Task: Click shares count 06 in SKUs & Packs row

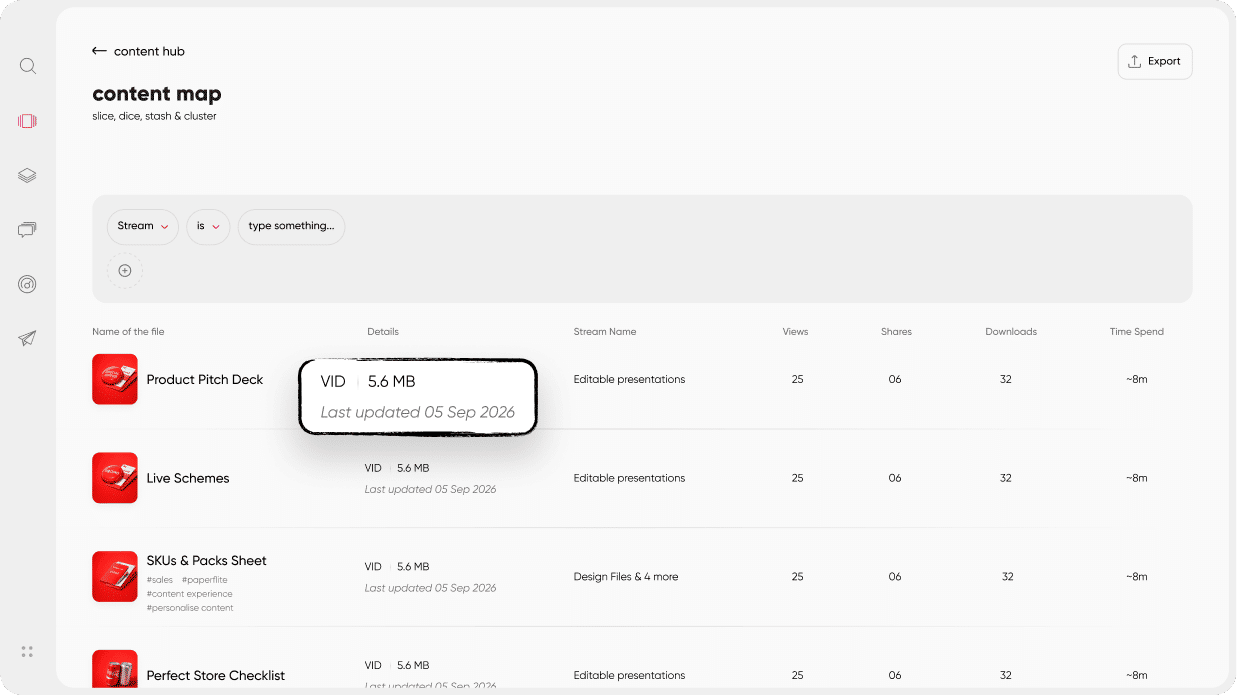Action: point(895,577)
